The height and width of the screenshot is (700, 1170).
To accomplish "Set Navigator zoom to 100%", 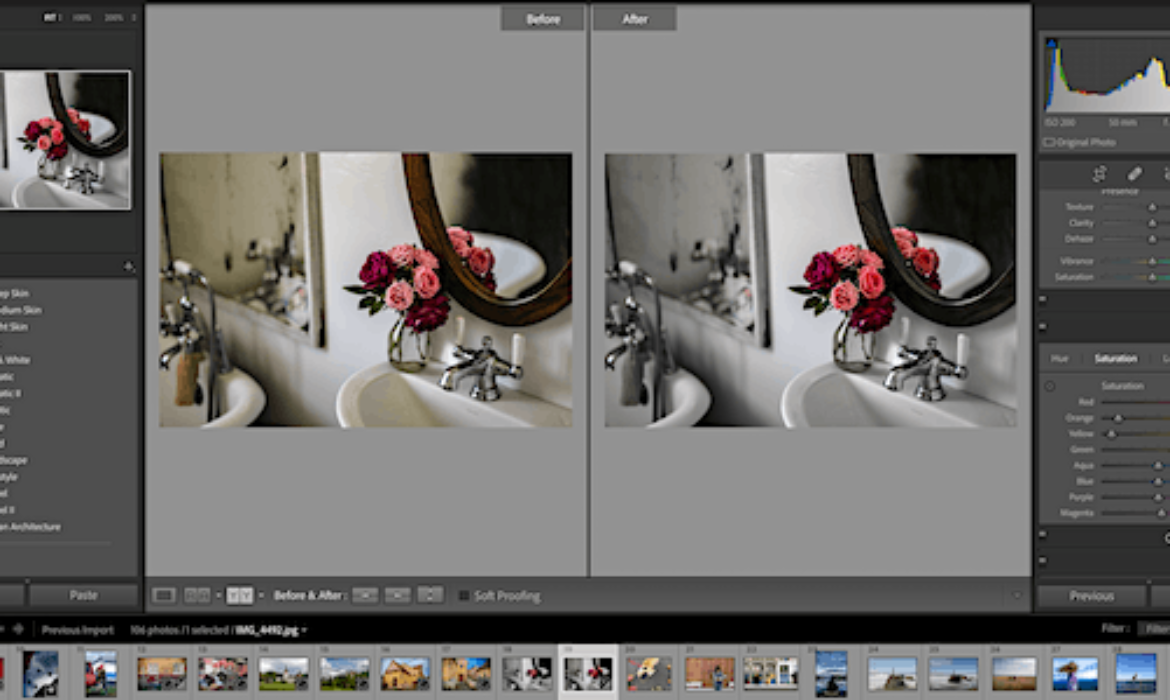I will point(82,17).
